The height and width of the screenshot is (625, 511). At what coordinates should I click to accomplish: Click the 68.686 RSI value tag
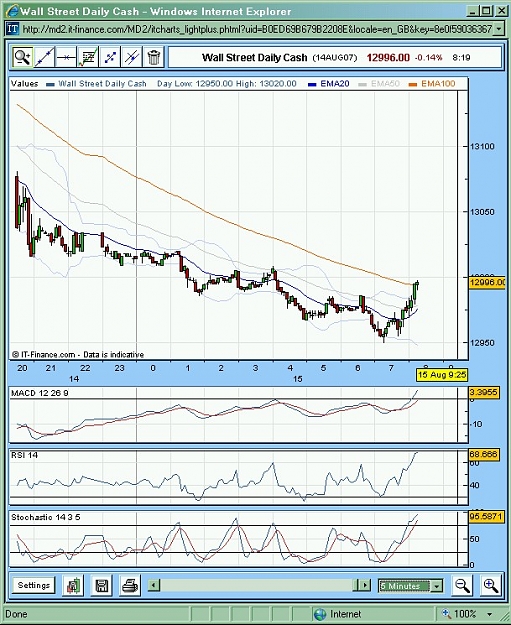coord(483,455)
